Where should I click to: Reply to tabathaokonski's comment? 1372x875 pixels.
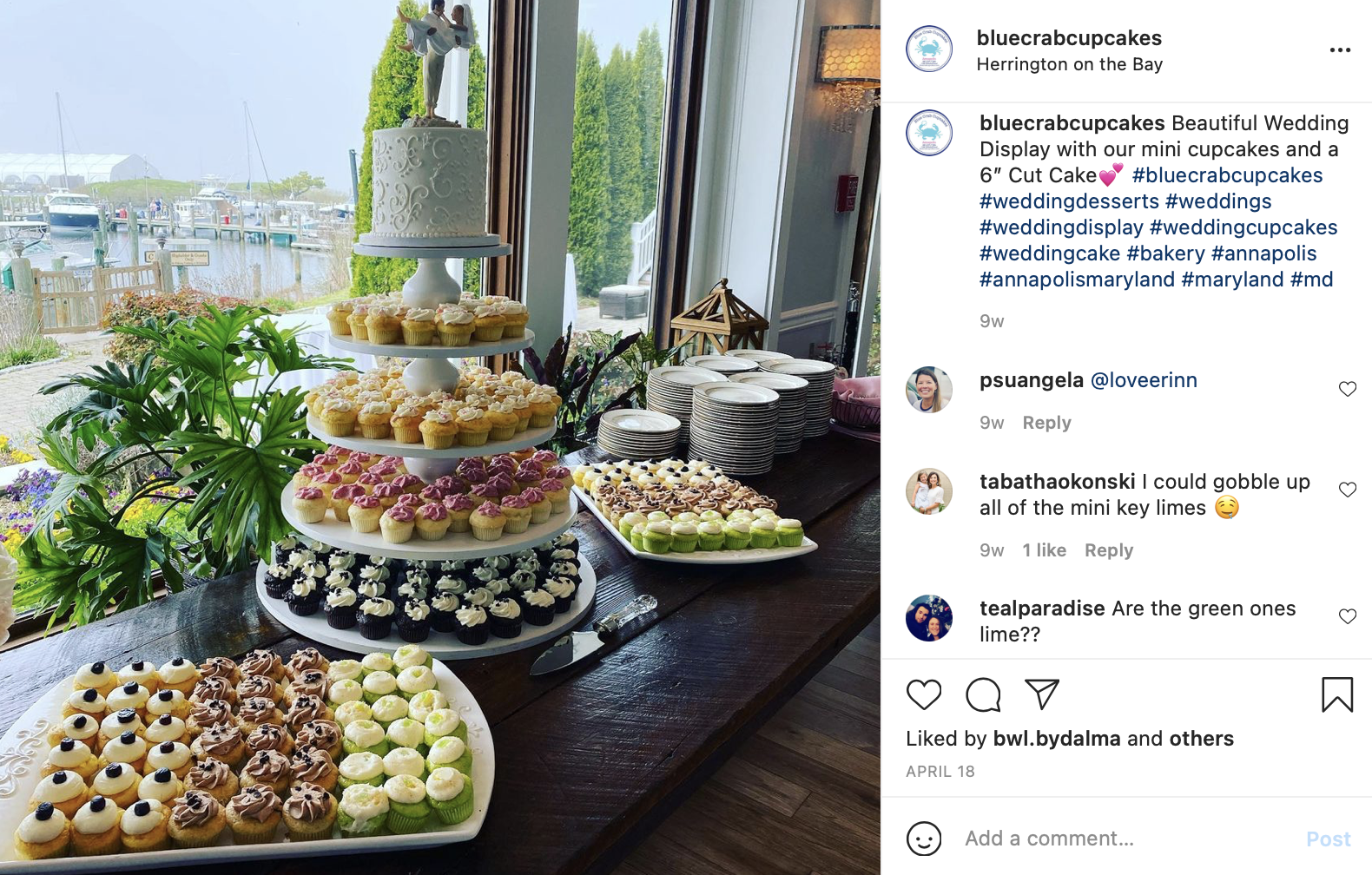point(1109,550)
